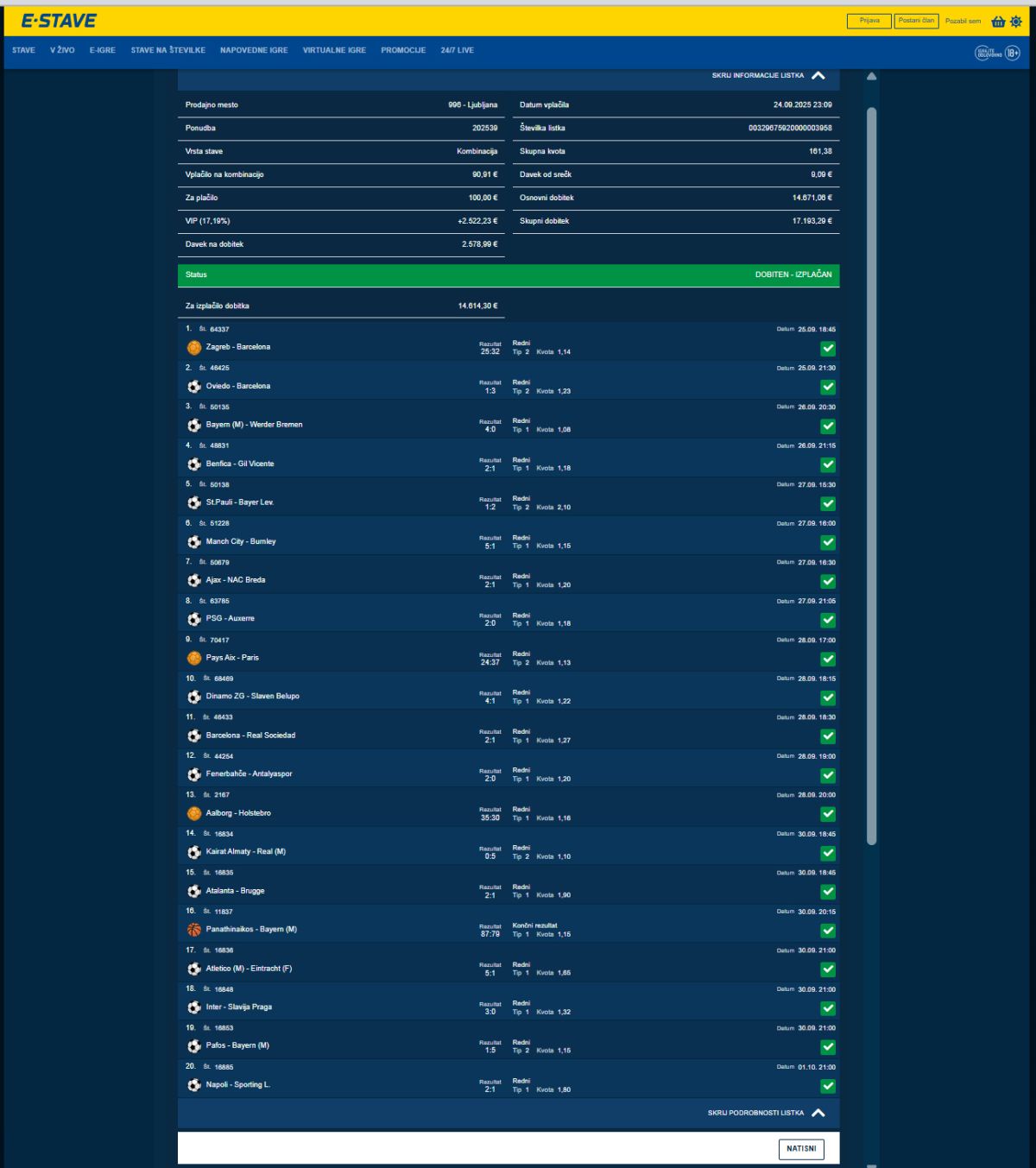Image resolution: width=1036 pixels, height=1168 pixels.
Task: Click basketball icon for Panathinaikos - Bayern (M)
Action: (x=194, y=930)
